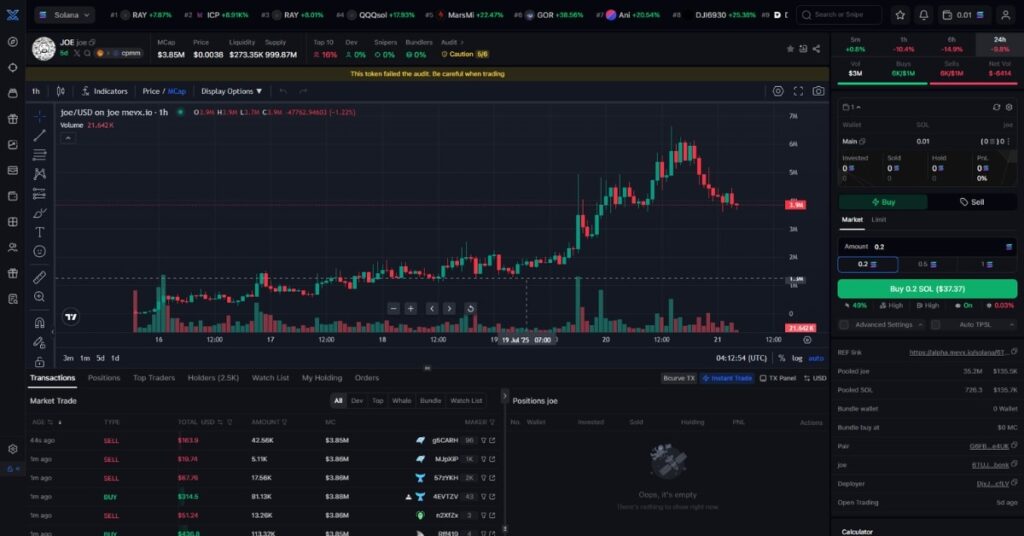The height and width of the screenshot is (536, 1024).
Task: Share the JOE token page
Action: point(816,49)
